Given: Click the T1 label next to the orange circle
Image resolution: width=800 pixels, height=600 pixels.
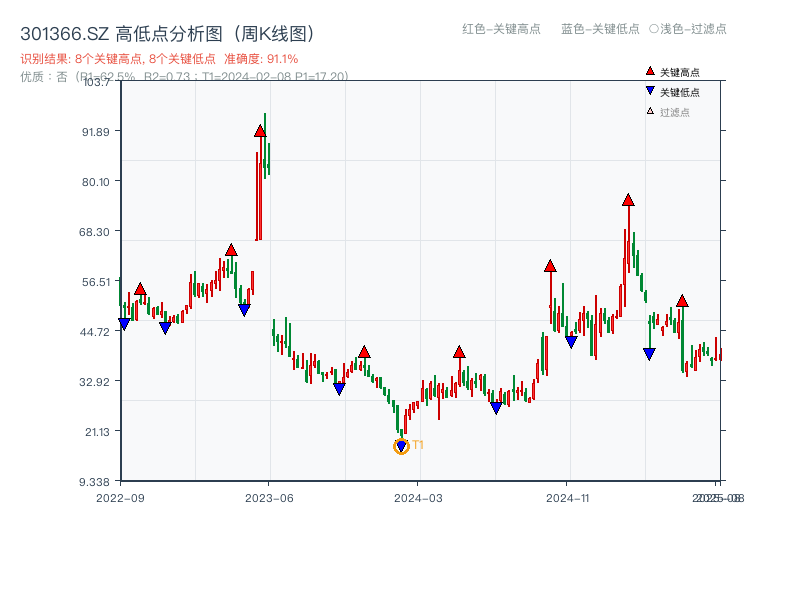Looking at the screenshot, I should coord(418,444).
